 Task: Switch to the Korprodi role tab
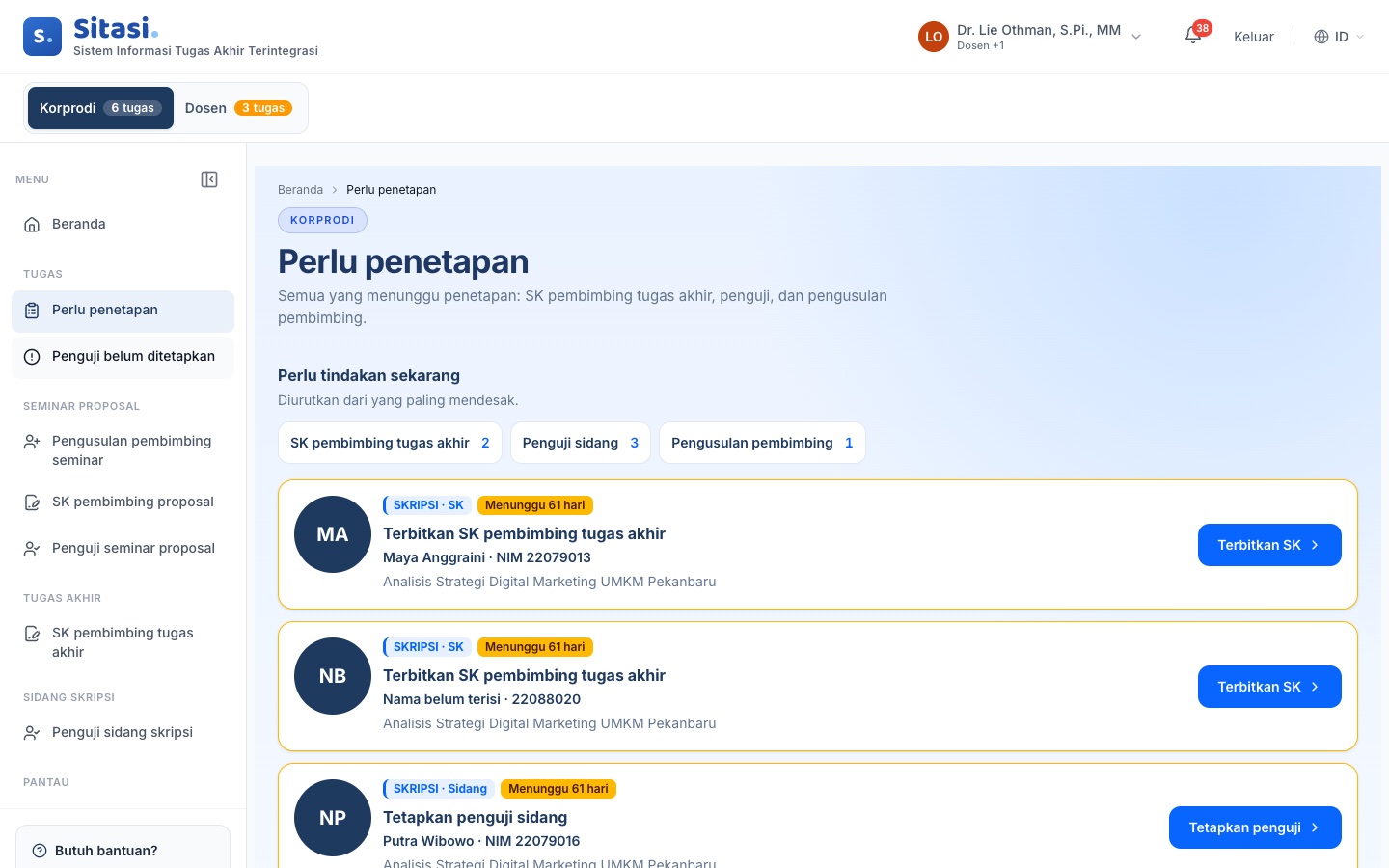[100, 108]
